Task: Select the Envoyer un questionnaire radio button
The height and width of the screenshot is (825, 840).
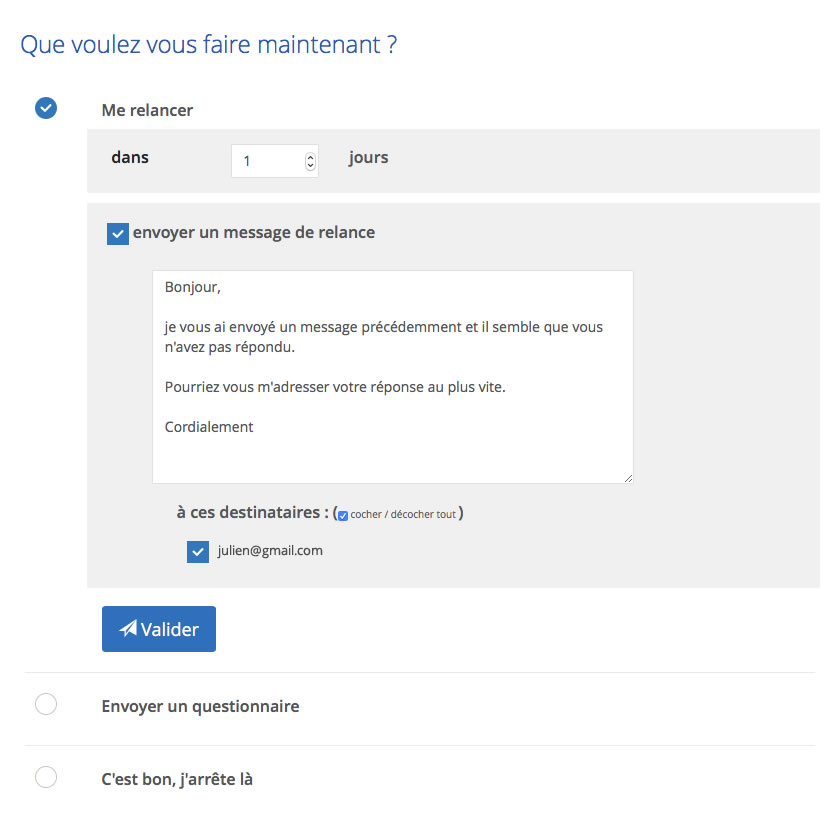Action: click(46, 704)
